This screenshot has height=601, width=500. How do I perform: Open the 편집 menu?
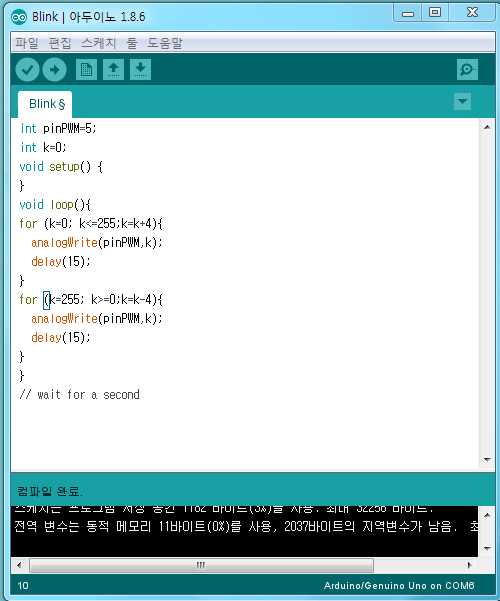tap(60, 43)
